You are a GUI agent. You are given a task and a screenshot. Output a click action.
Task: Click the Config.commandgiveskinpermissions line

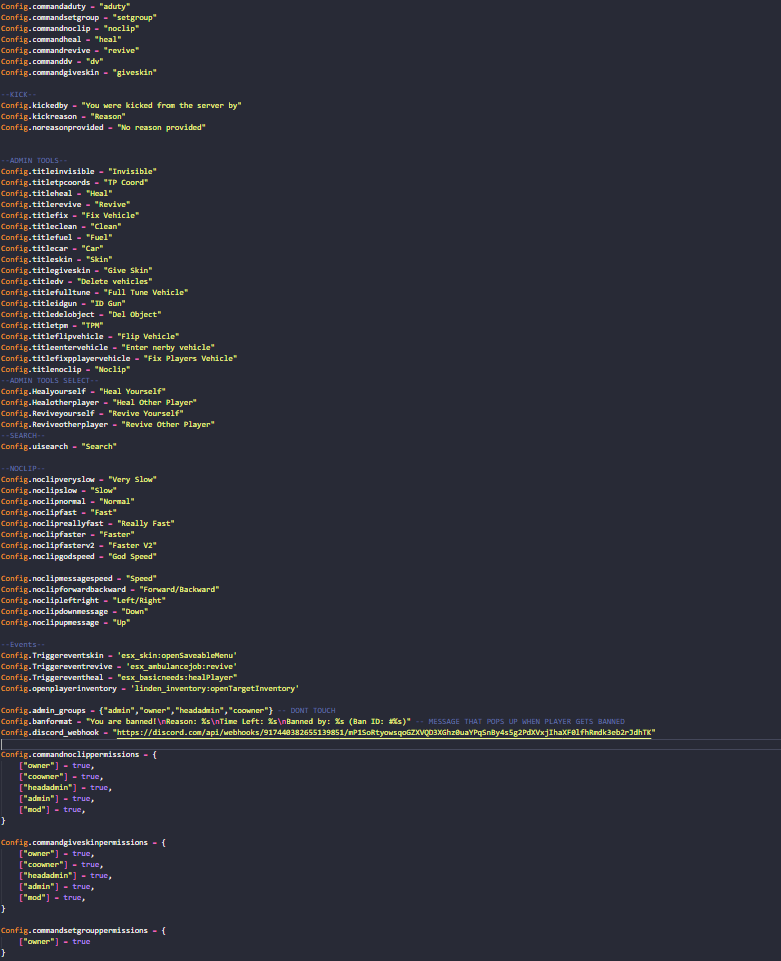click(83, 843)
